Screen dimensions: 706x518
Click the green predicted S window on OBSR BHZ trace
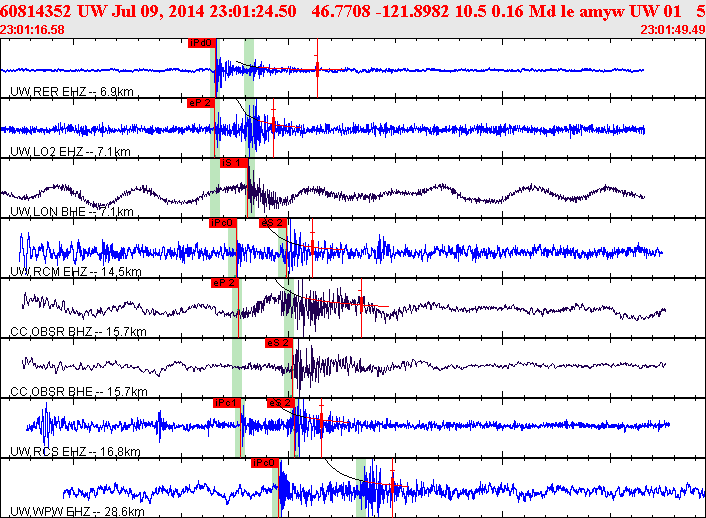[x=289, y=308]
